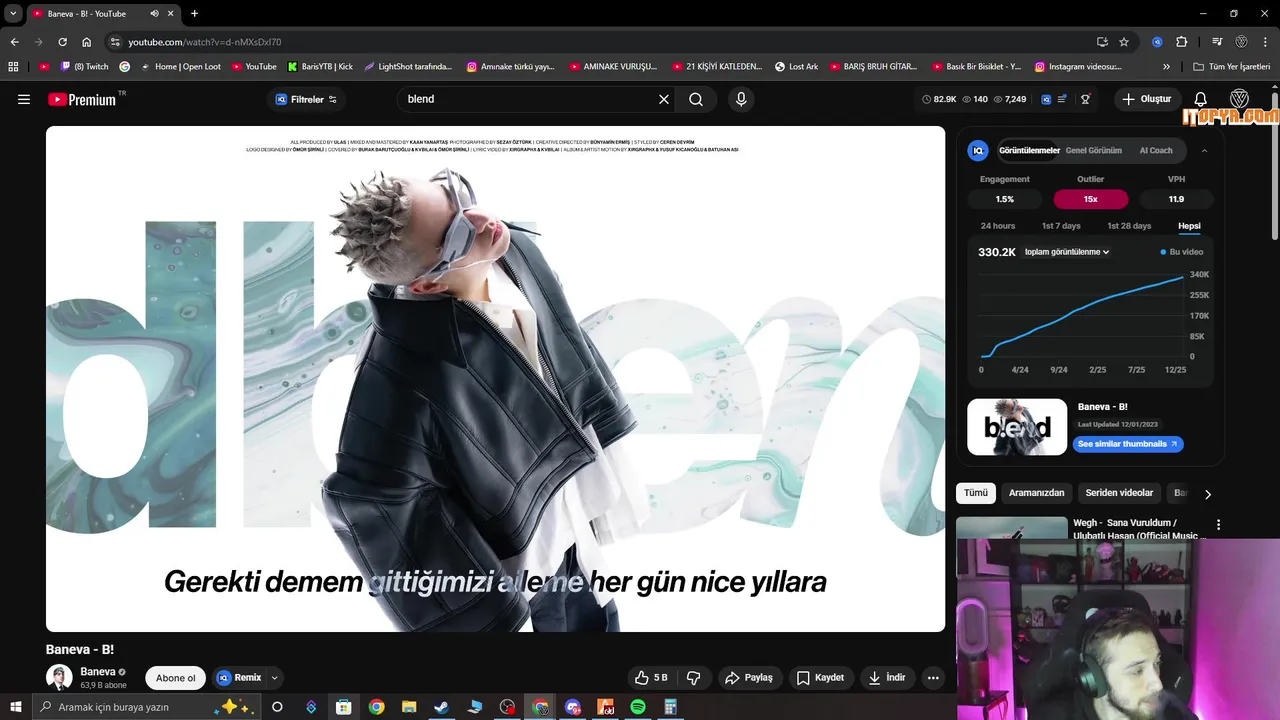Expand the Remix dropdown arrow
The width and height of the screenshot is (1280, 720).
(274, 678)
